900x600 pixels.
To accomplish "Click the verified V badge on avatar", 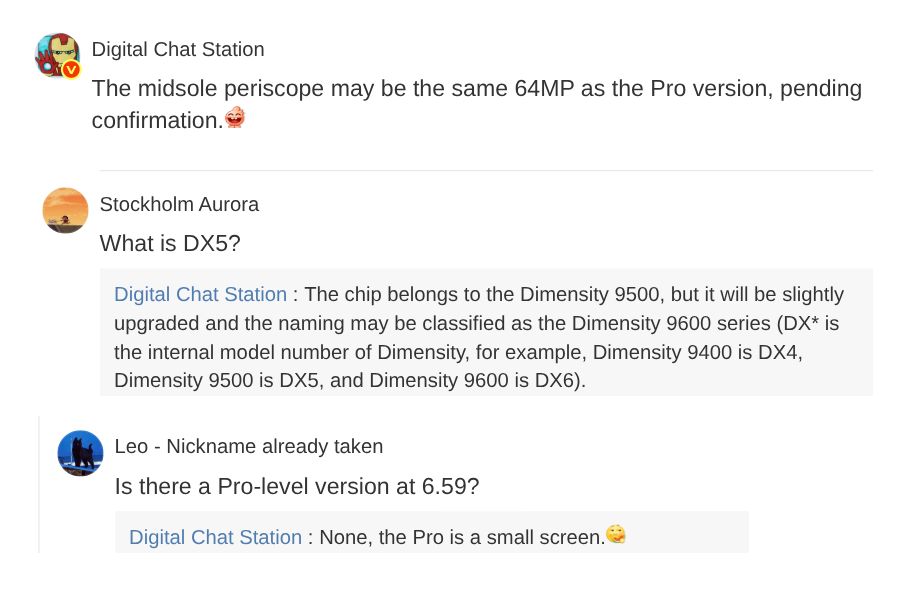I will point(71,69).
